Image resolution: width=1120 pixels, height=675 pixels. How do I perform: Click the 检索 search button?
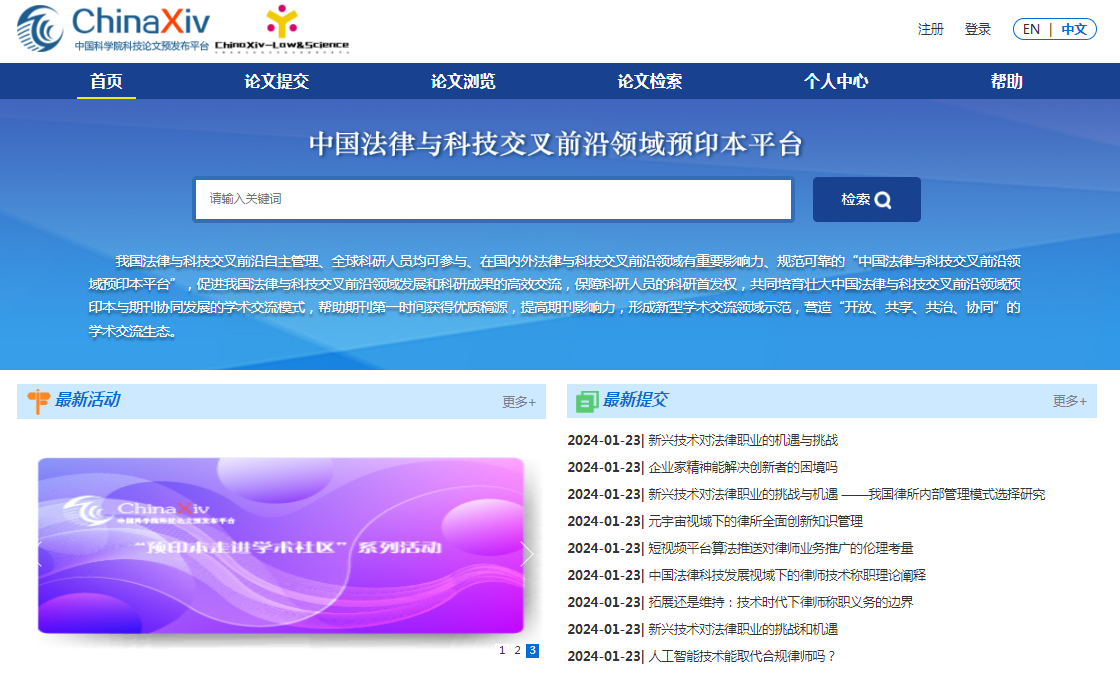866,199
